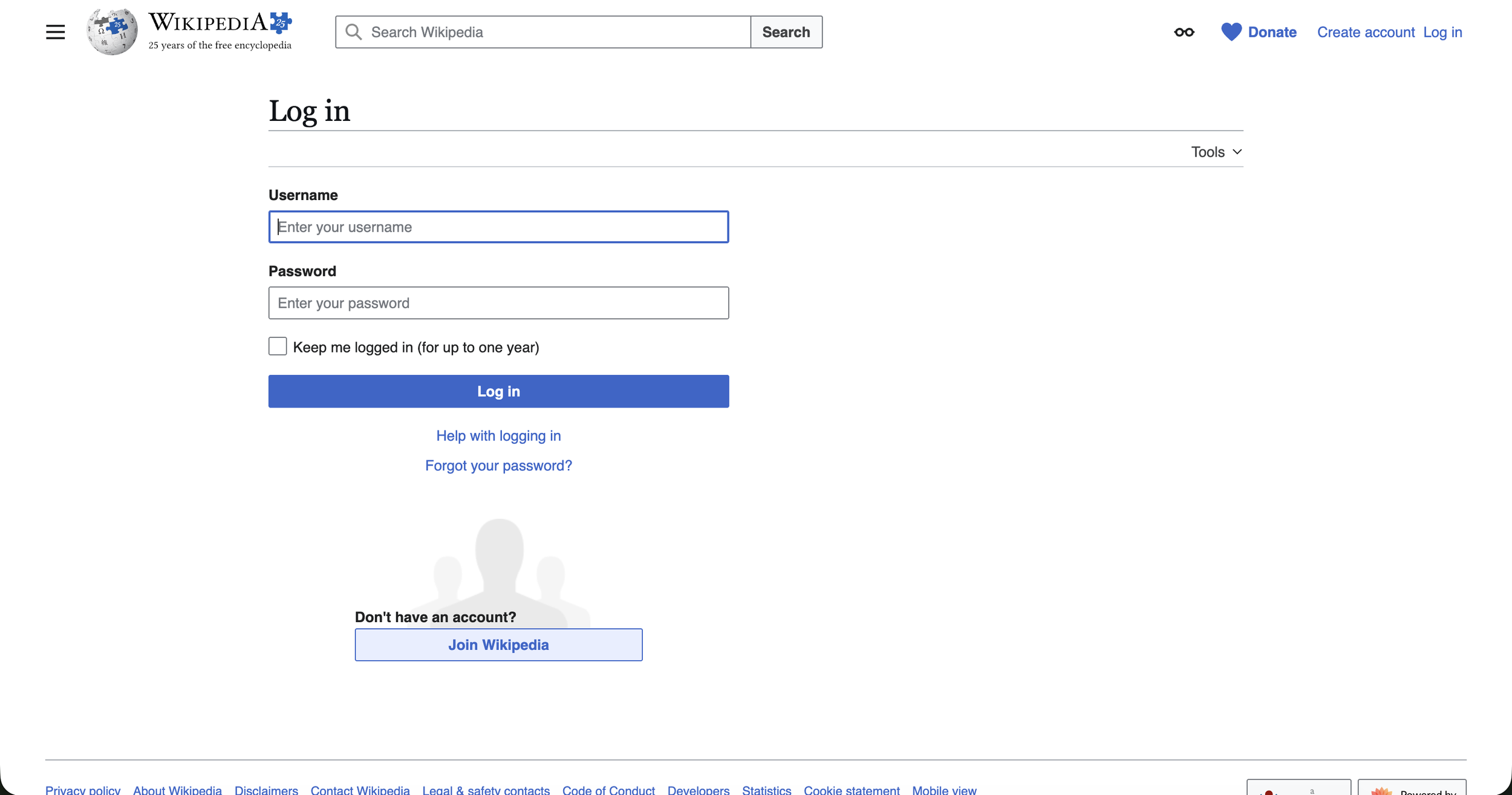
Task: Click the Wikipedia globe logo
Action: point(112,32)
